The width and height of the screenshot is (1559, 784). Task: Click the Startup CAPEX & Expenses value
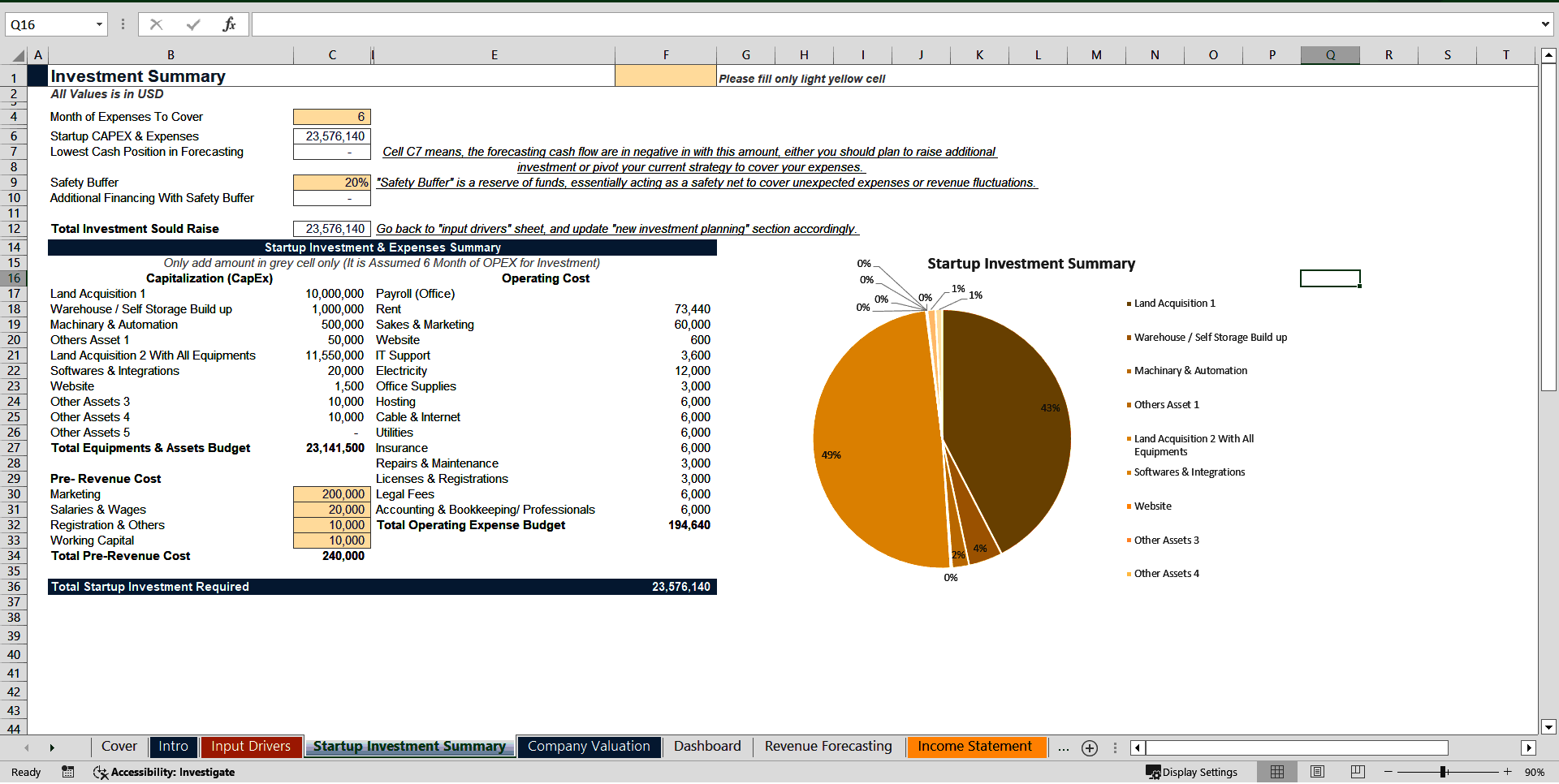(332, 136)
